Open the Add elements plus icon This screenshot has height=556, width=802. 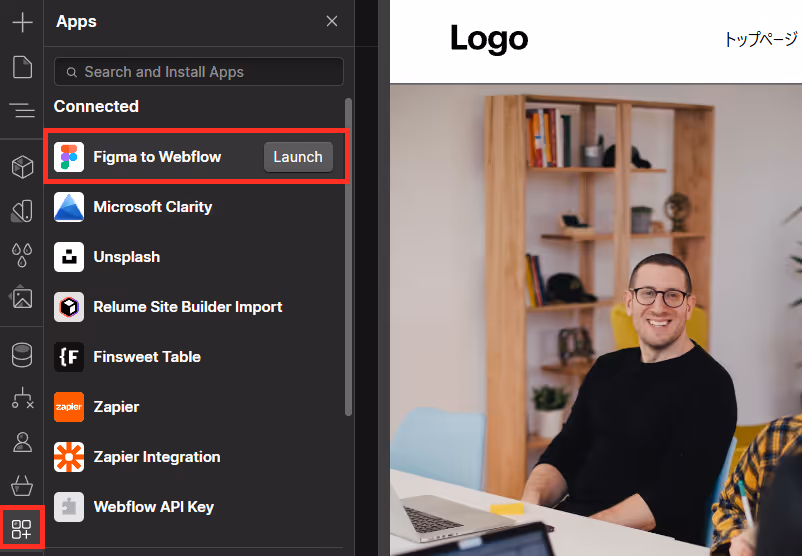(22, 22)
